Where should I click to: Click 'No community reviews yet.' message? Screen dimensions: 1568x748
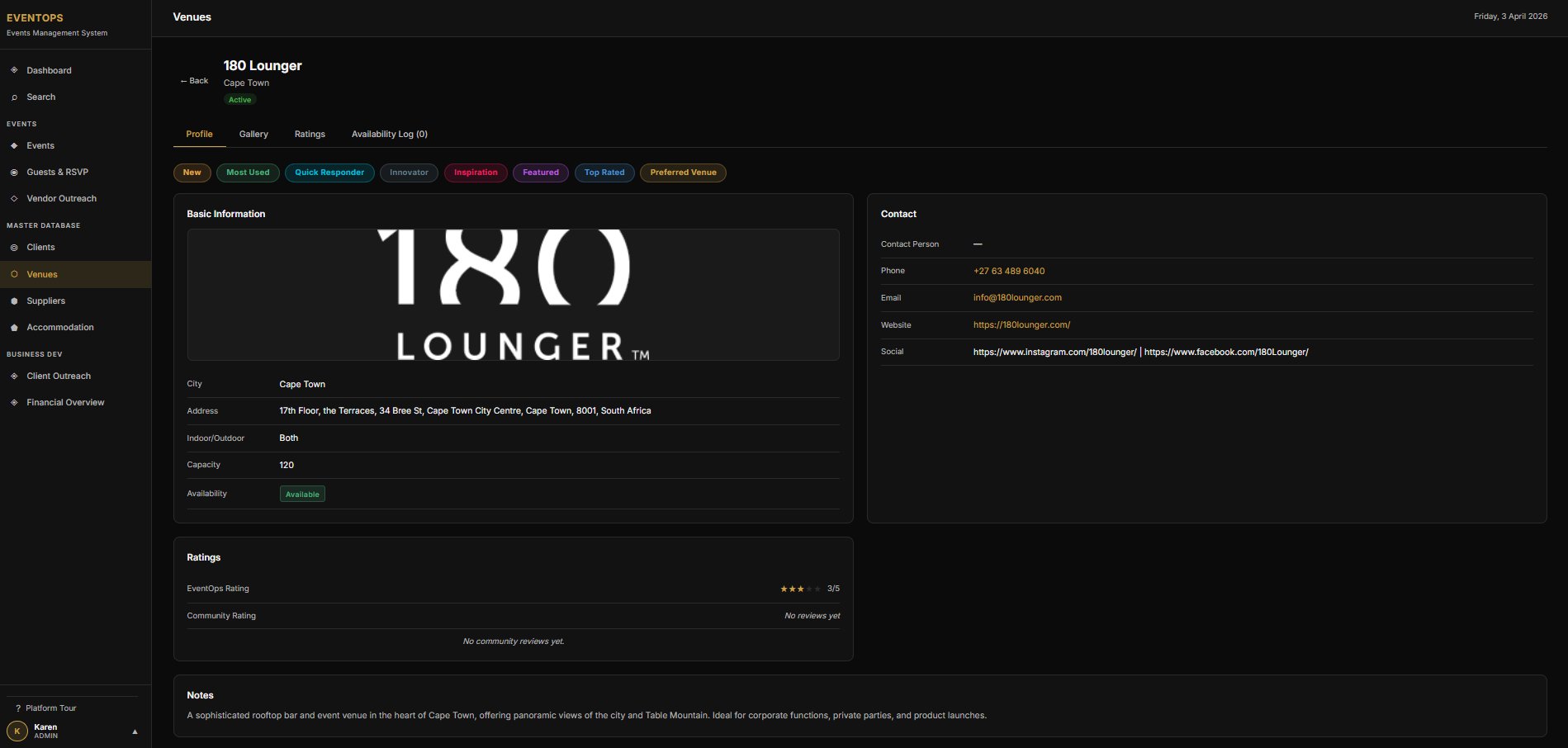(x=514, y=641)
